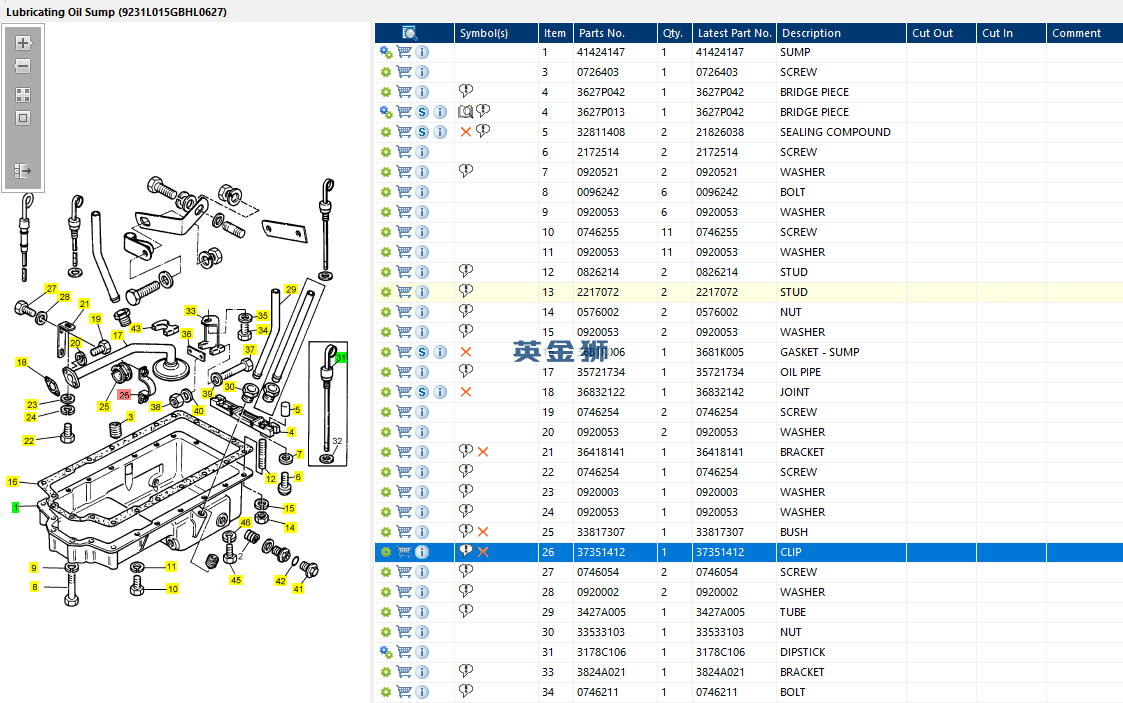Click the red X symbol on SEALING COMPOUND row
The width and height of the screenshot is (1123, 703).
point(466,132)
